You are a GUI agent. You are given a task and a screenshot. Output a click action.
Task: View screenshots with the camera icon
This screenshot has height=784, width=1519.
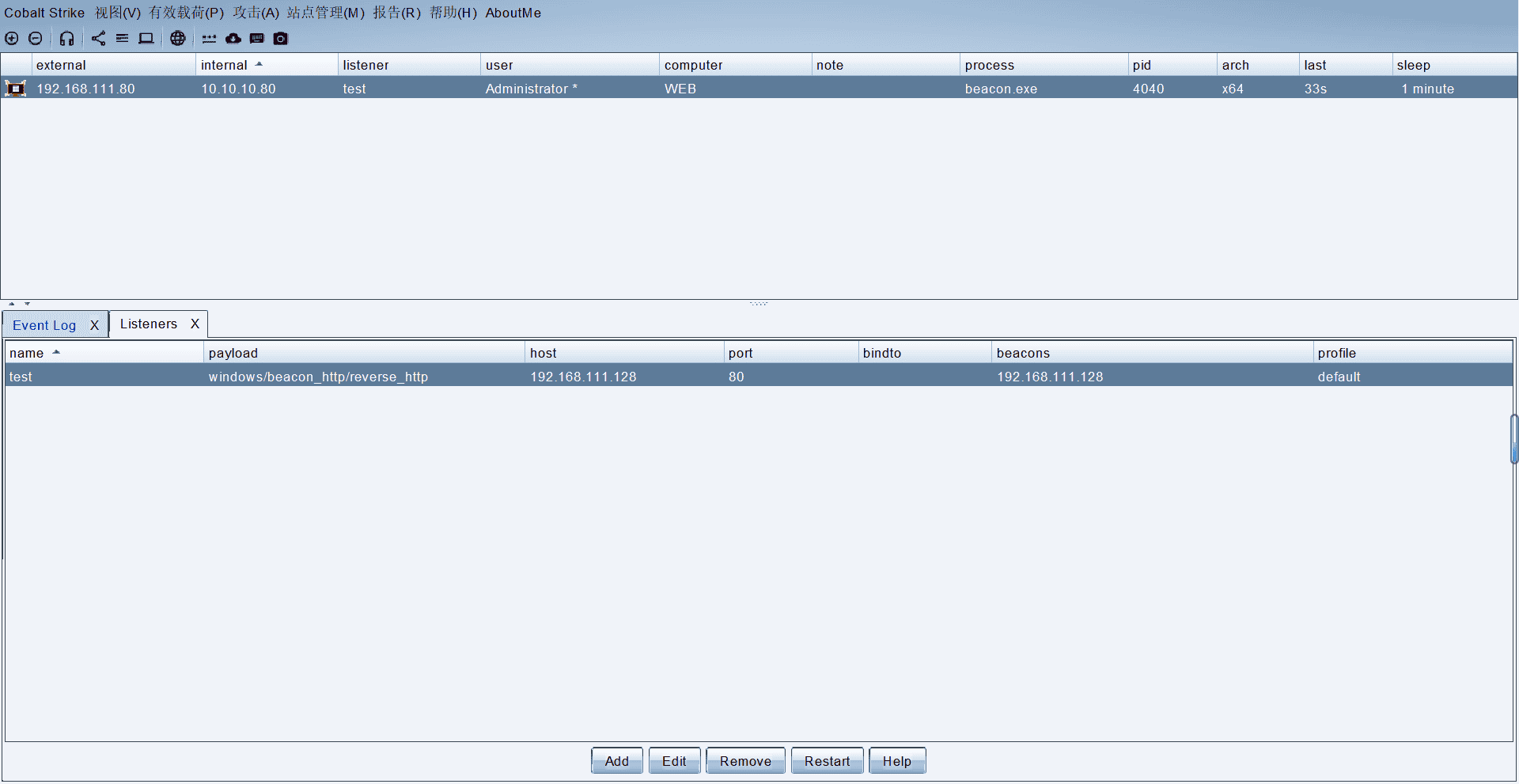tap(281, 39)
